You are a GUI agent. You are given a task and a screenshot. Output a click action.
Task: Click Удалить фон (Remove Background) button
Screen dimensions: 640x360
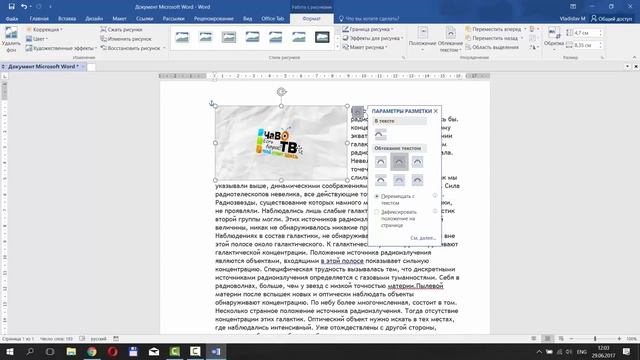tap(11, 40)
